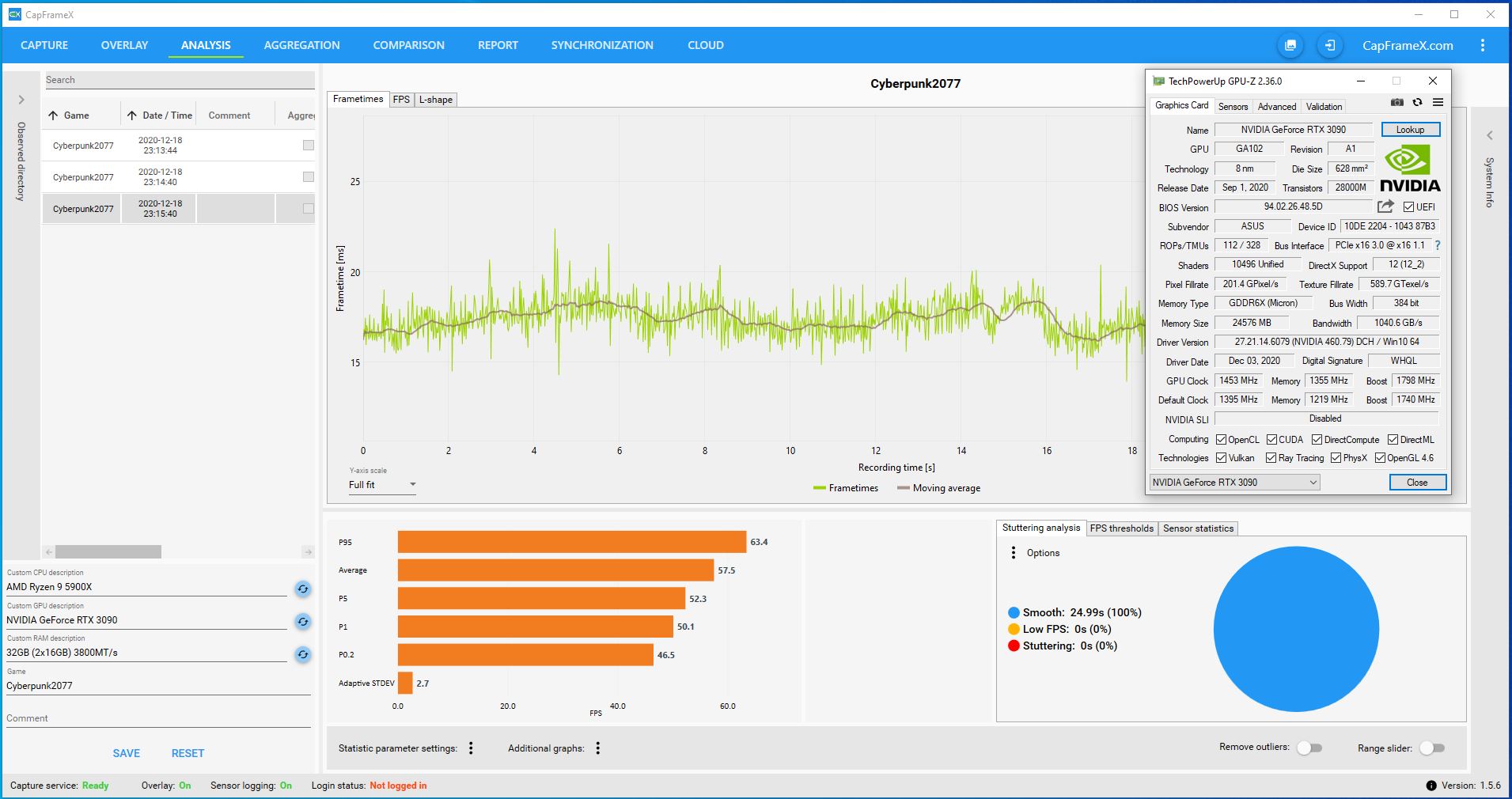This screenshot has height=799, width=1512.
Task: Click the CapFrameX app icon in title bar
Action: [x=14, y=14]
